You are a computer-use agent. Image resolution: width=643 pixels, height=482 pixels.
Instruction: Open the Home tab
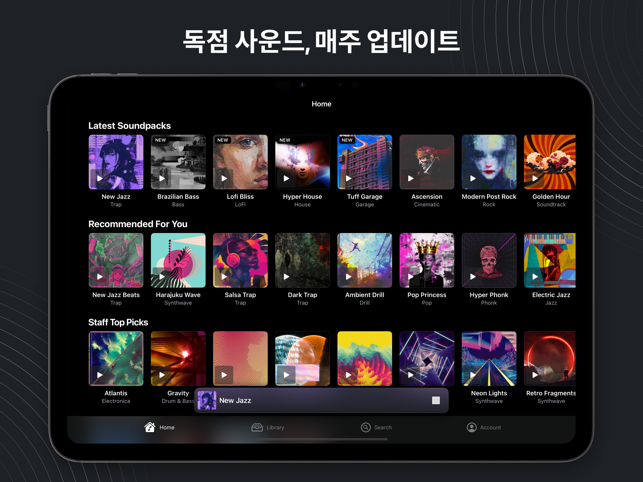[159, 427]
